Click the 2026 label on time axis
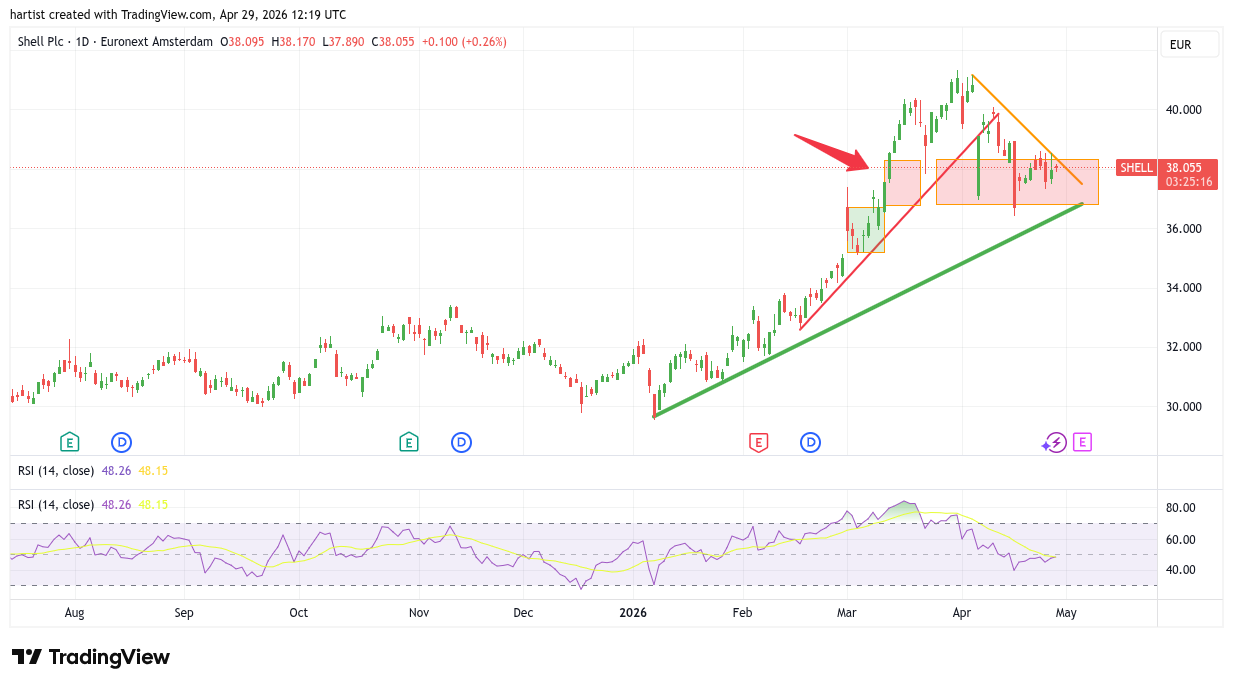The image size is (1233, 687). (633, 613)
